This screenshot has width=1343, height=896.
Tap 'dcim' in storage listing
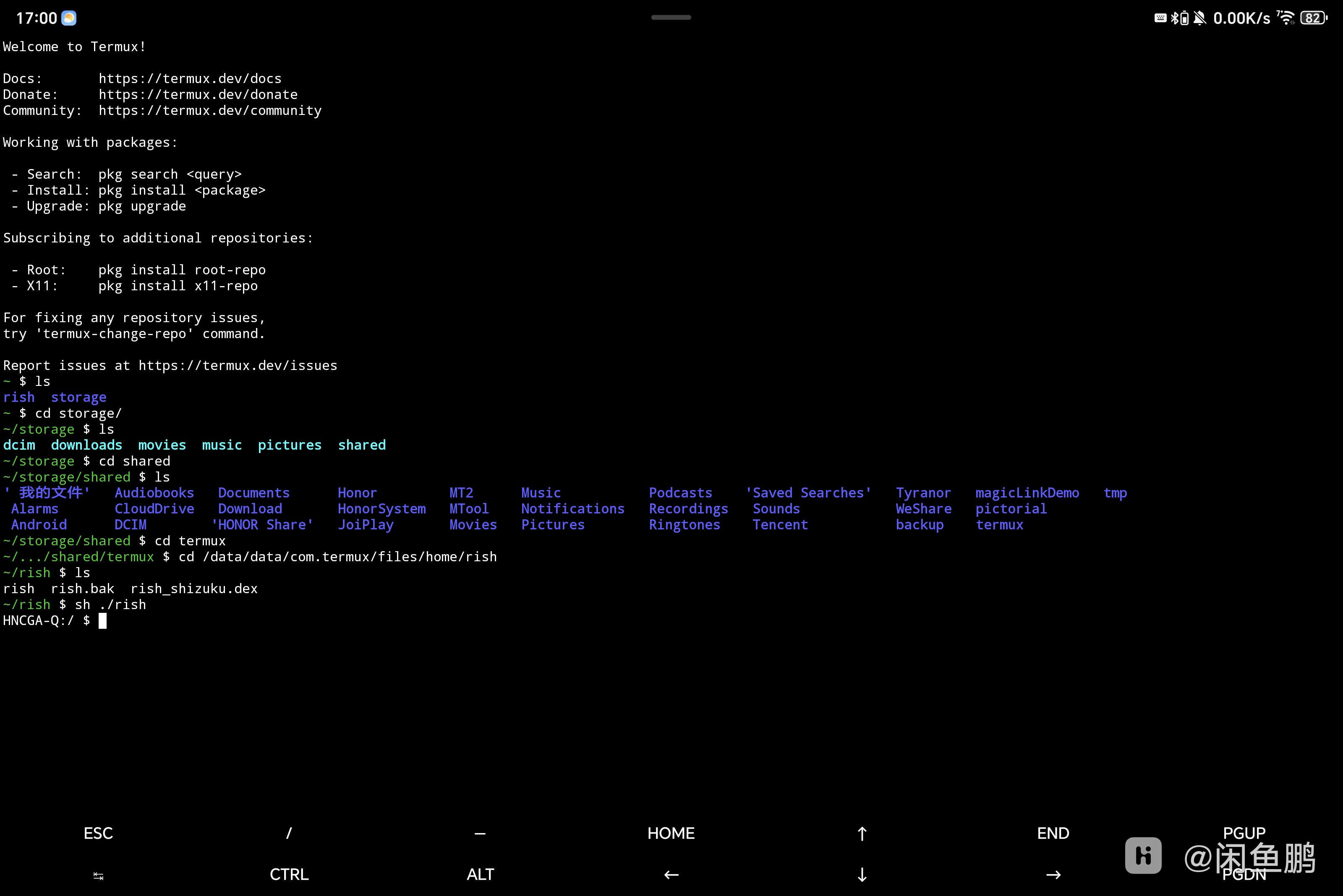(x=19, y=445)
